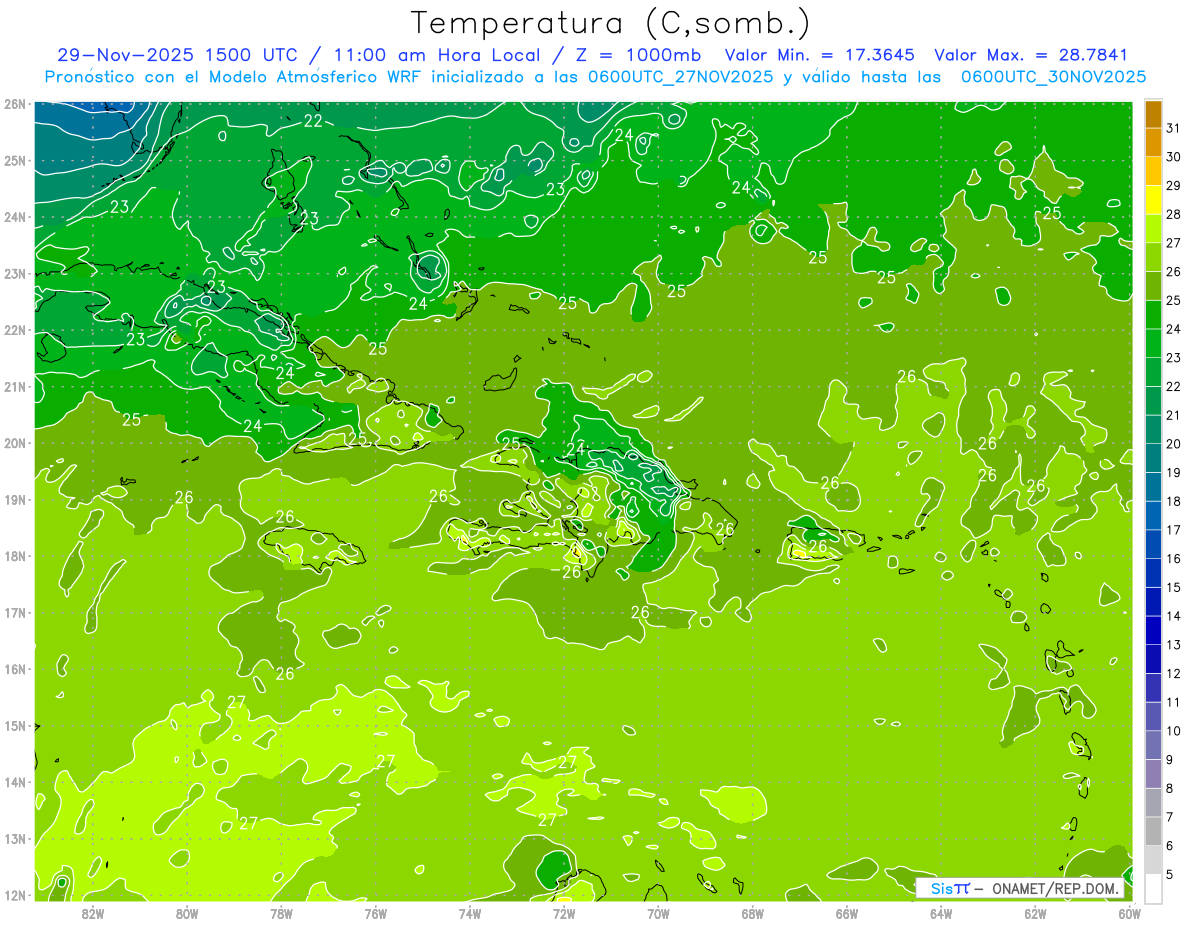Select the 60W longitude axis label
This screenshot has height=927, width=1200.
[x=1130, y=913]
